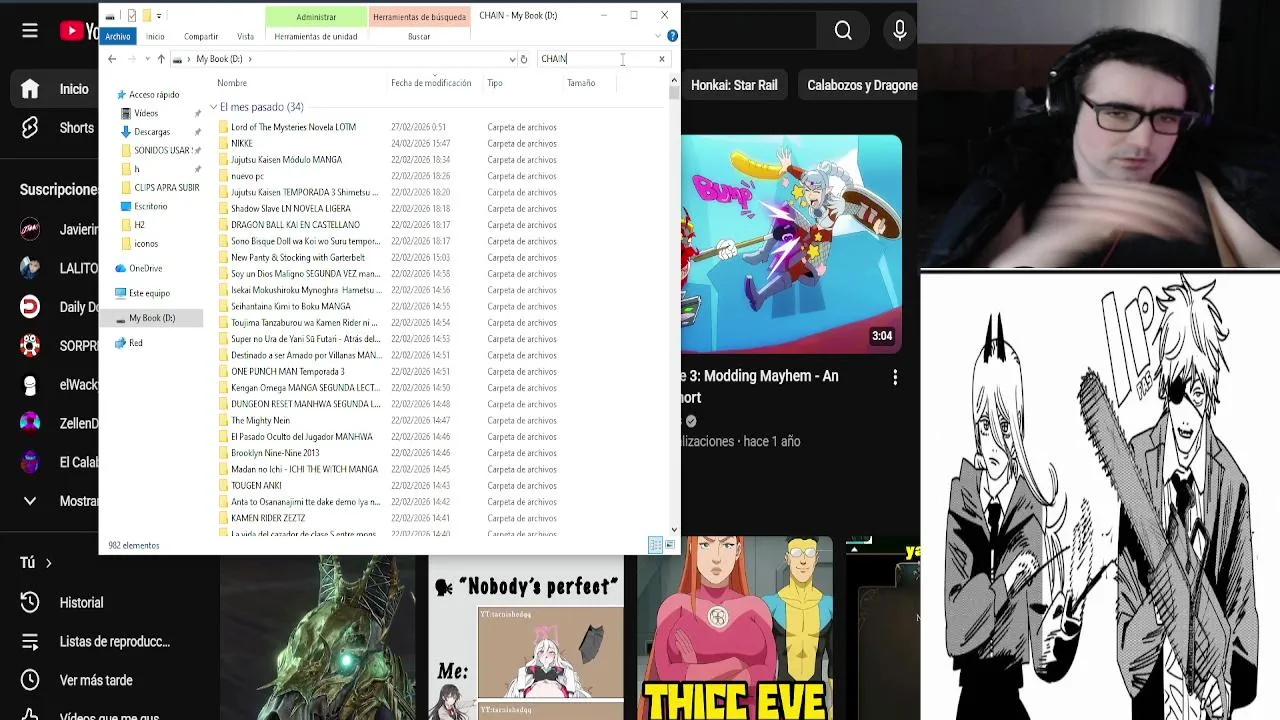Switch to details view icon at bottom right
Viewport: 1280px width, 720px height.
click(x=655, y=545)
